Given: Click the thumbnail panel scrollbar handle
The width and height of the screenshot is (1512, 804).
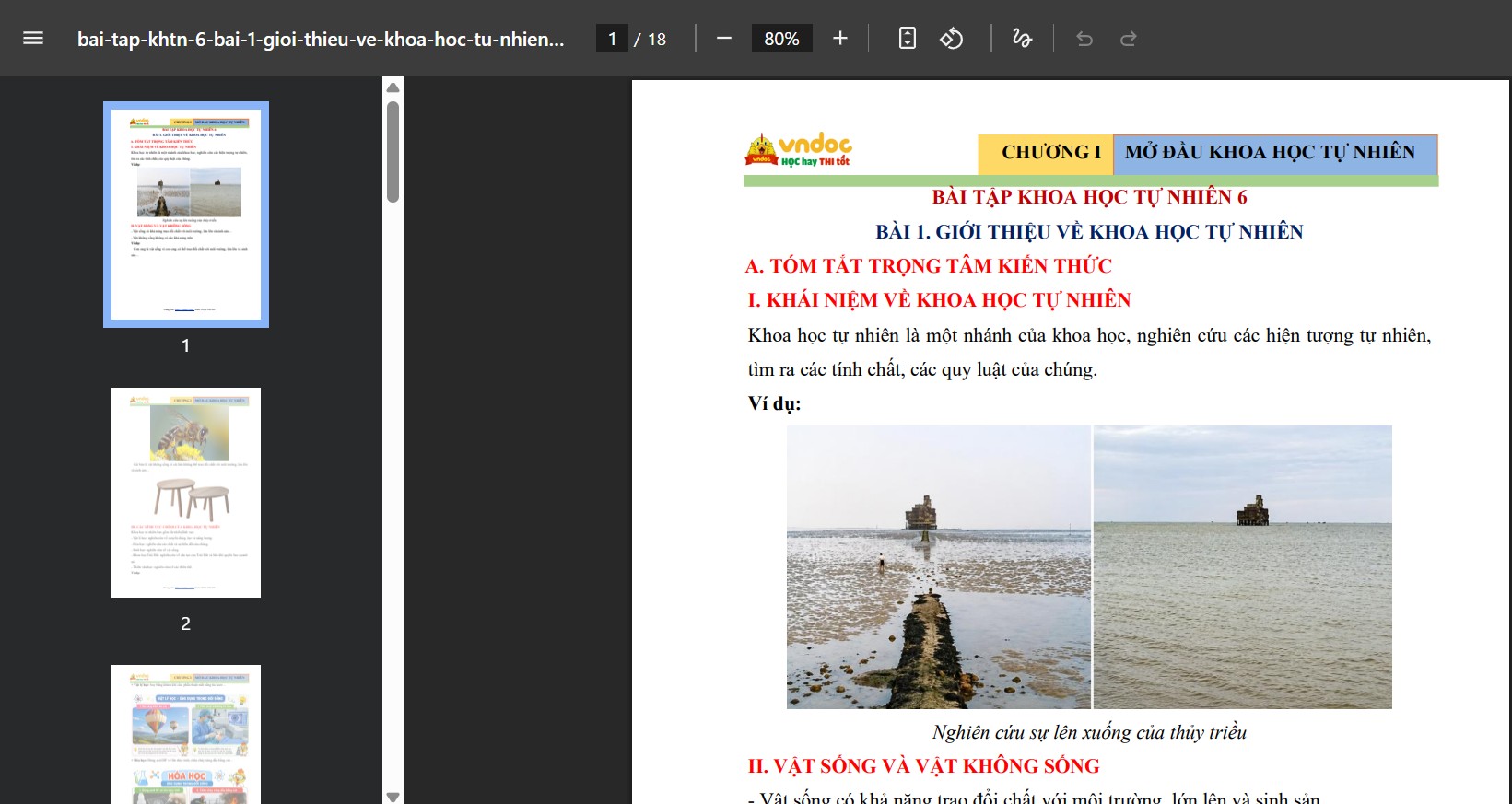Looking at the screenshot, I should (393, 152).
